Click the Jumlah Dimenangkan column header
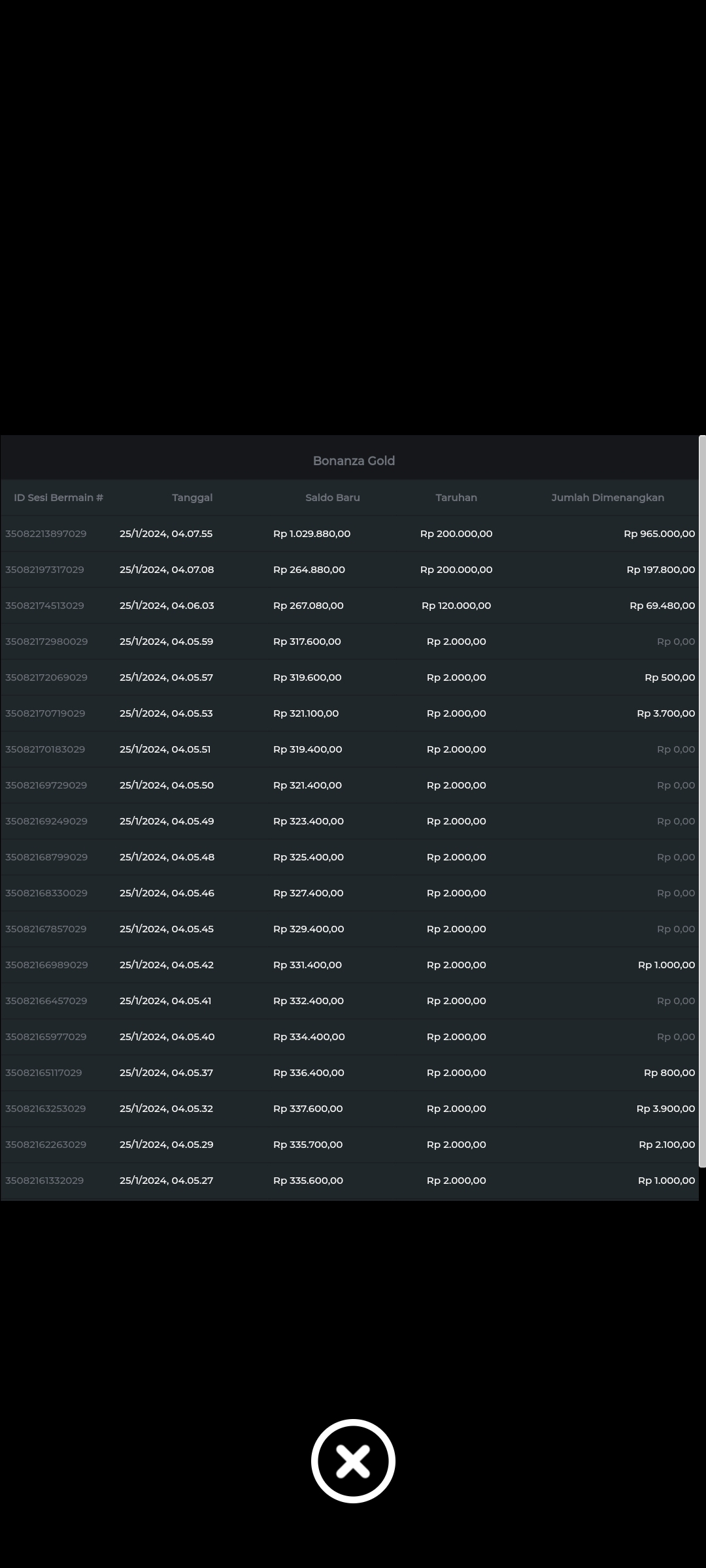Viewport: 706px width, 1568px height. click(x=607, y=498)
